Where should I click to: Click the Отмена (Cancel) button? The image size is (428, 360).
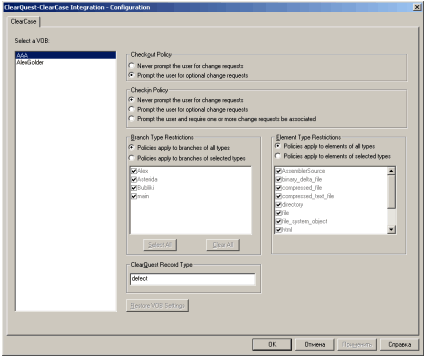[315, 345]
